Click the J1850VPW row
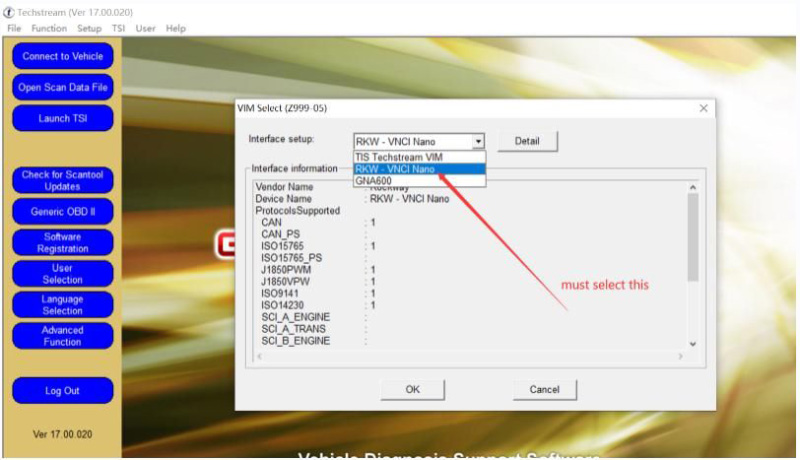The height and width of the screenshot is (460, 800). pyautogui.click(x=318, y=282)
